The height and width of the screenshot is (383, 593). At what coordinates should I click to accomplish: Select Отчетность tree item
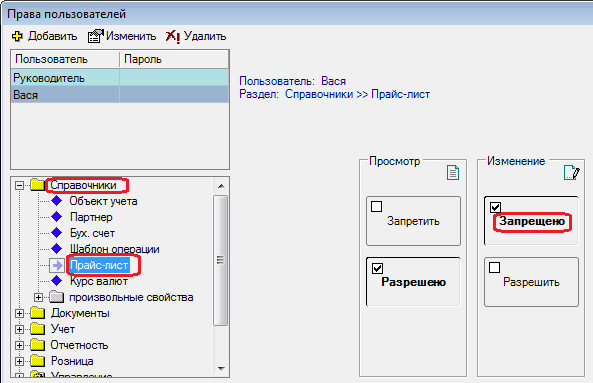click(x=79, y=345)
